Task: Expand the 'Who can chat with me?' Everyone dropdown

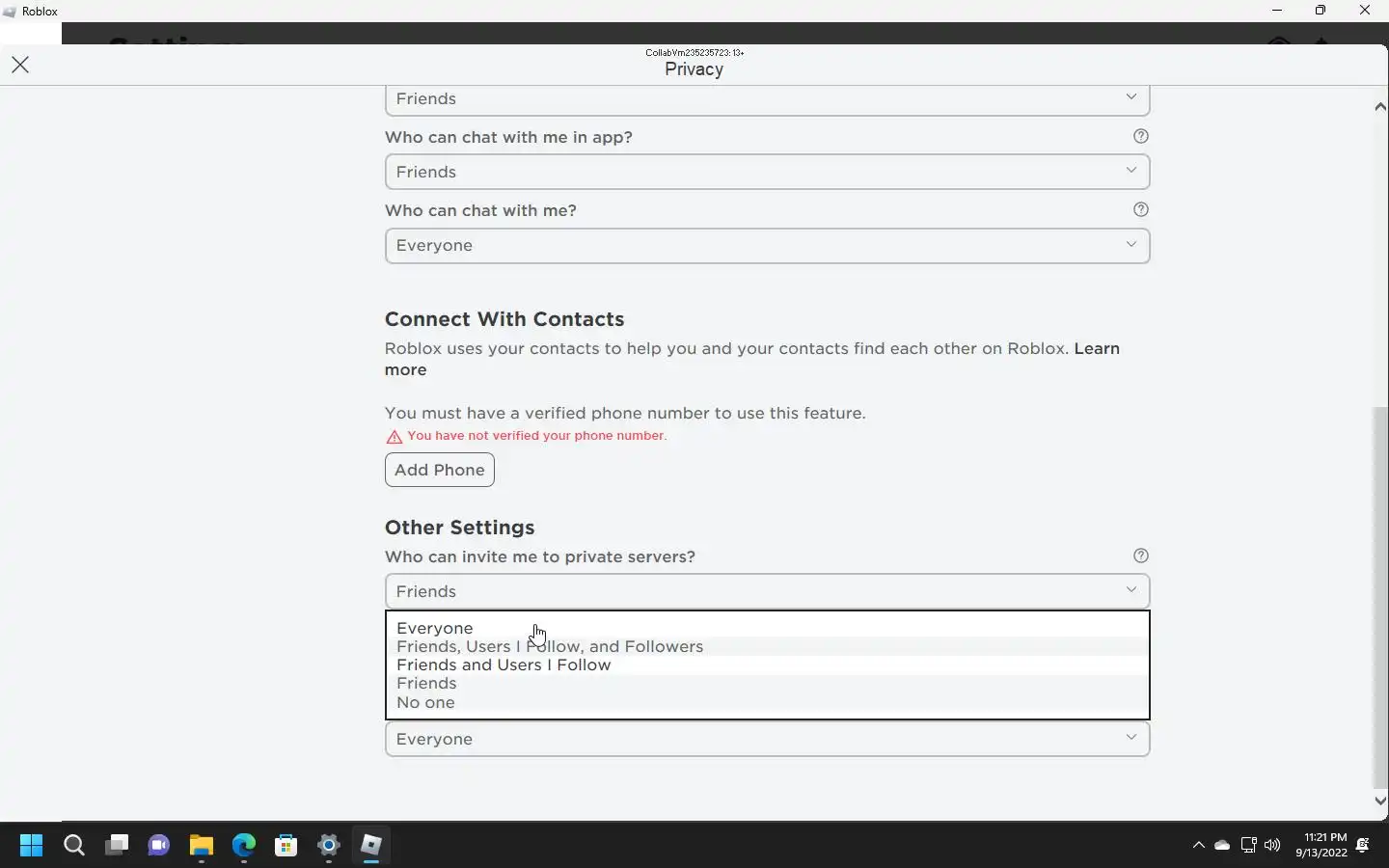Action: (767, 245)
